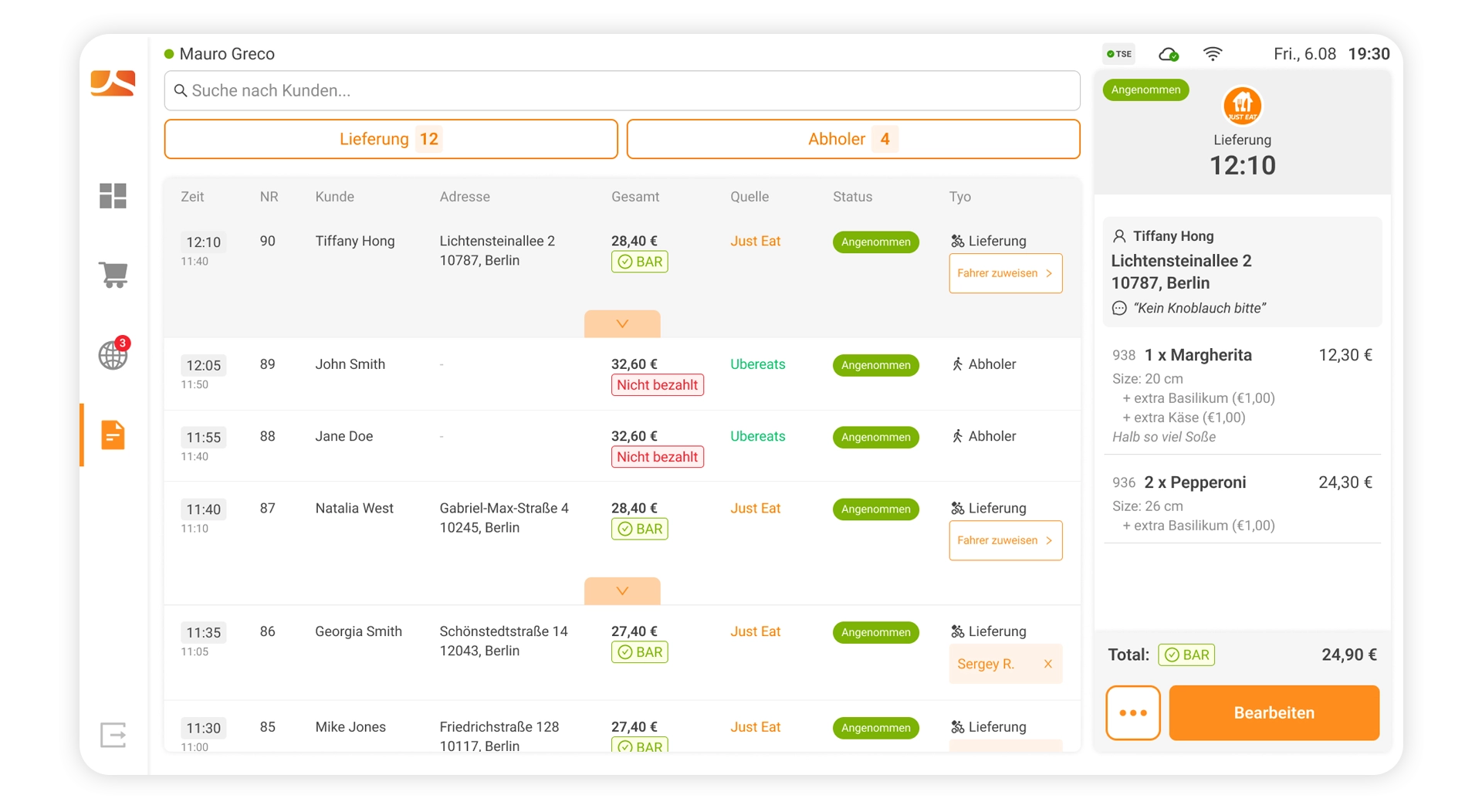Expand Natalia West order row chevron

[622, 591]
